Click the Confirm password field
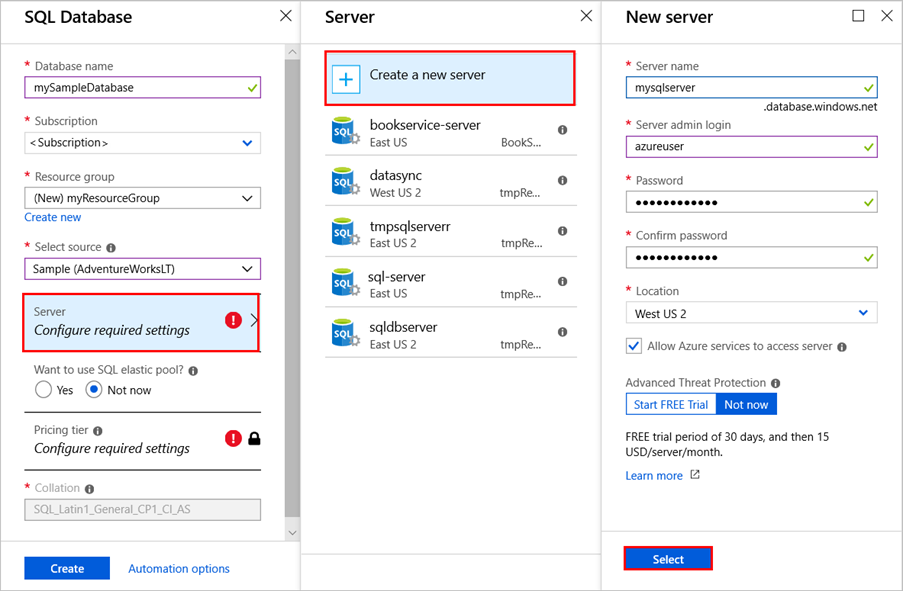 752,257
